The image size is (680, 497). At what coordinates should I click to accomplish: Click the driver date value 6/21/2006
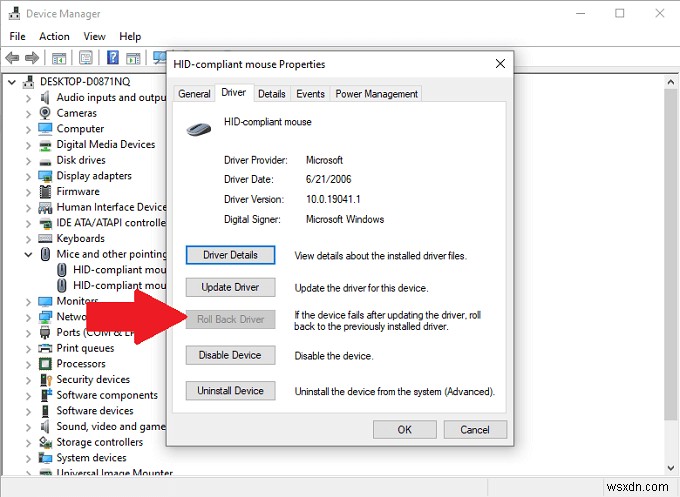pyautogui.click(x=328, y=180)
